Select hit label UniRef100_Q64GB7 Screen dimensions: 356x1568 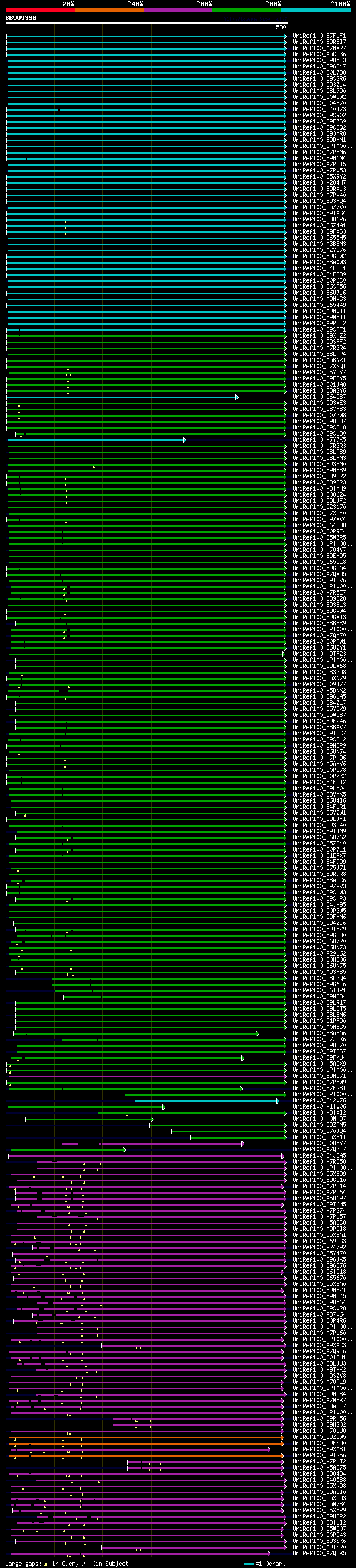[x=319, y=397]
